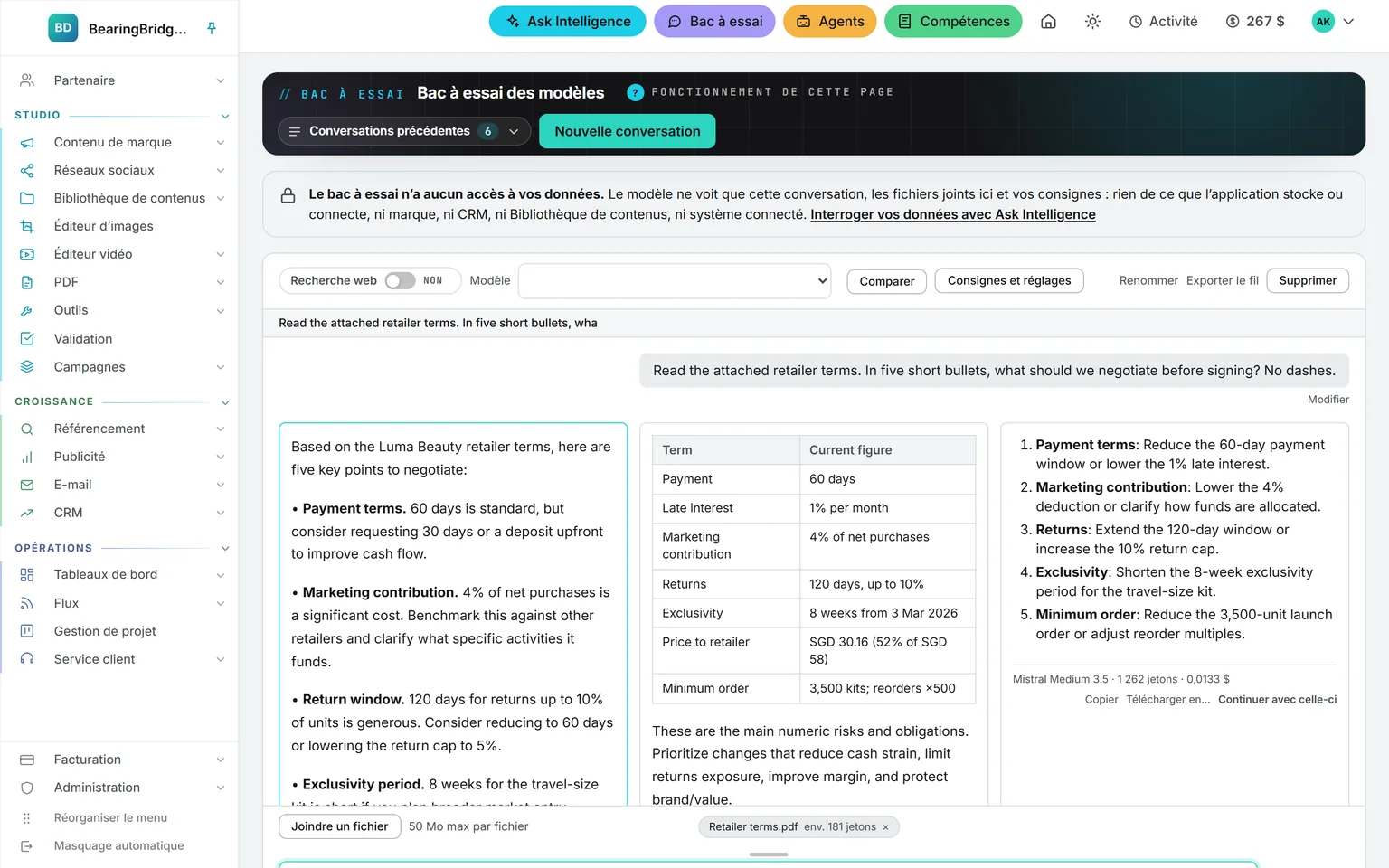Collapse the CROISSANCE section
This screenshot has width=1389, height=868.
click(x=225, y=402)
